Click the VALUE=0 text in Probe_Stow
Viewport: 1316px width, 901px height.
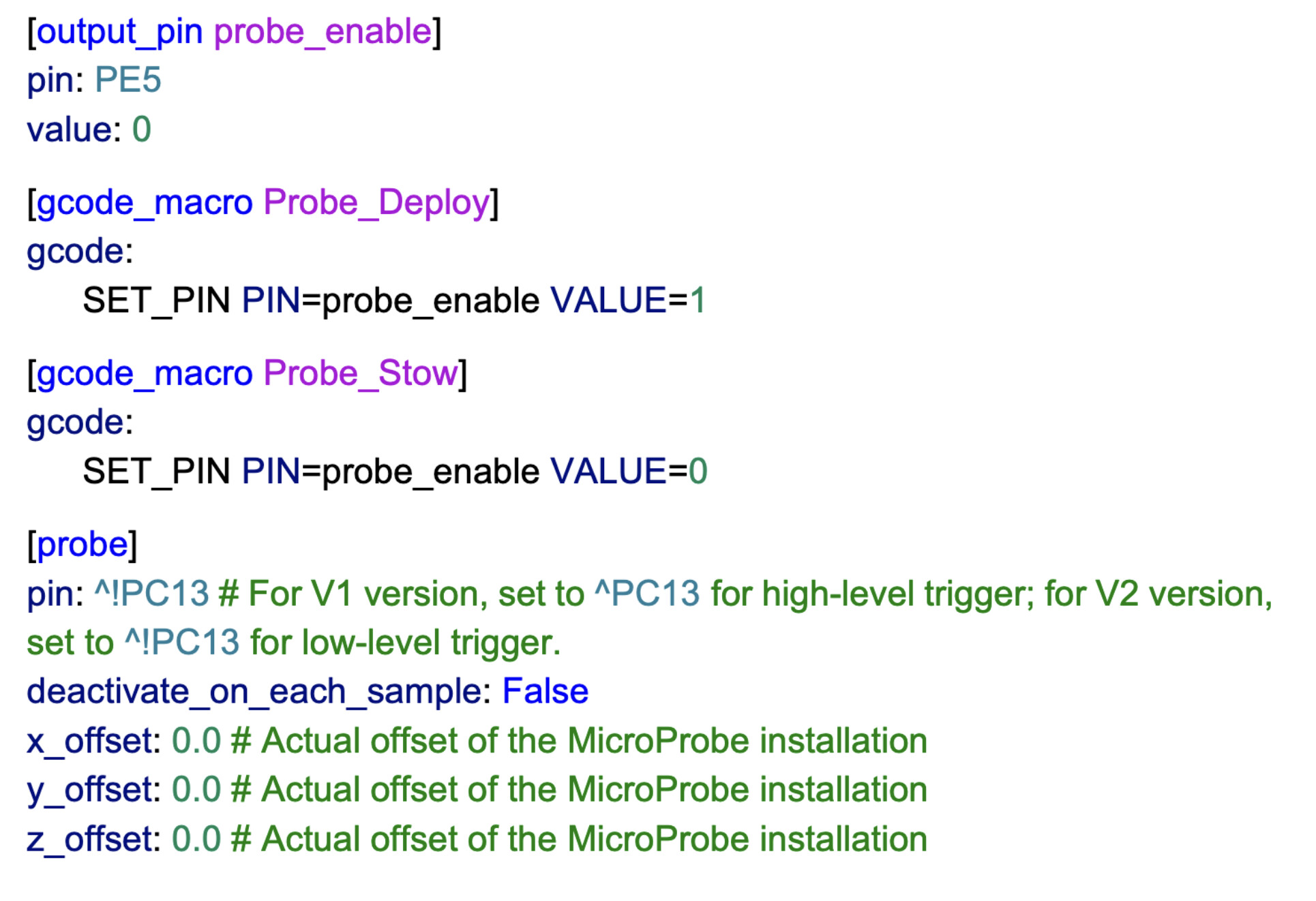629,472
